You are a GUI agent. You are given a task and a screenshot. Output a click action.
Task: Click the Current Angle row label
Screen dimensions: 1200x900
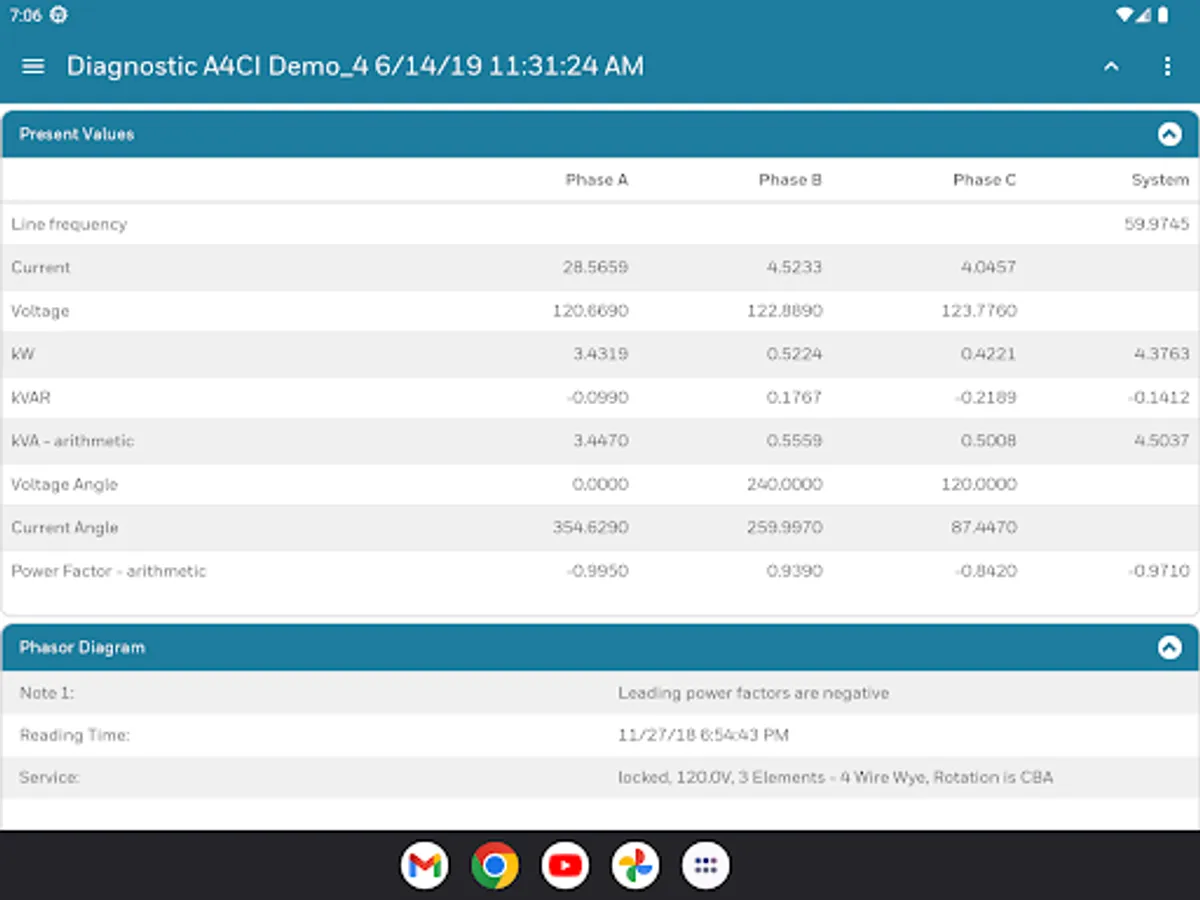click(x=64, y=528)
